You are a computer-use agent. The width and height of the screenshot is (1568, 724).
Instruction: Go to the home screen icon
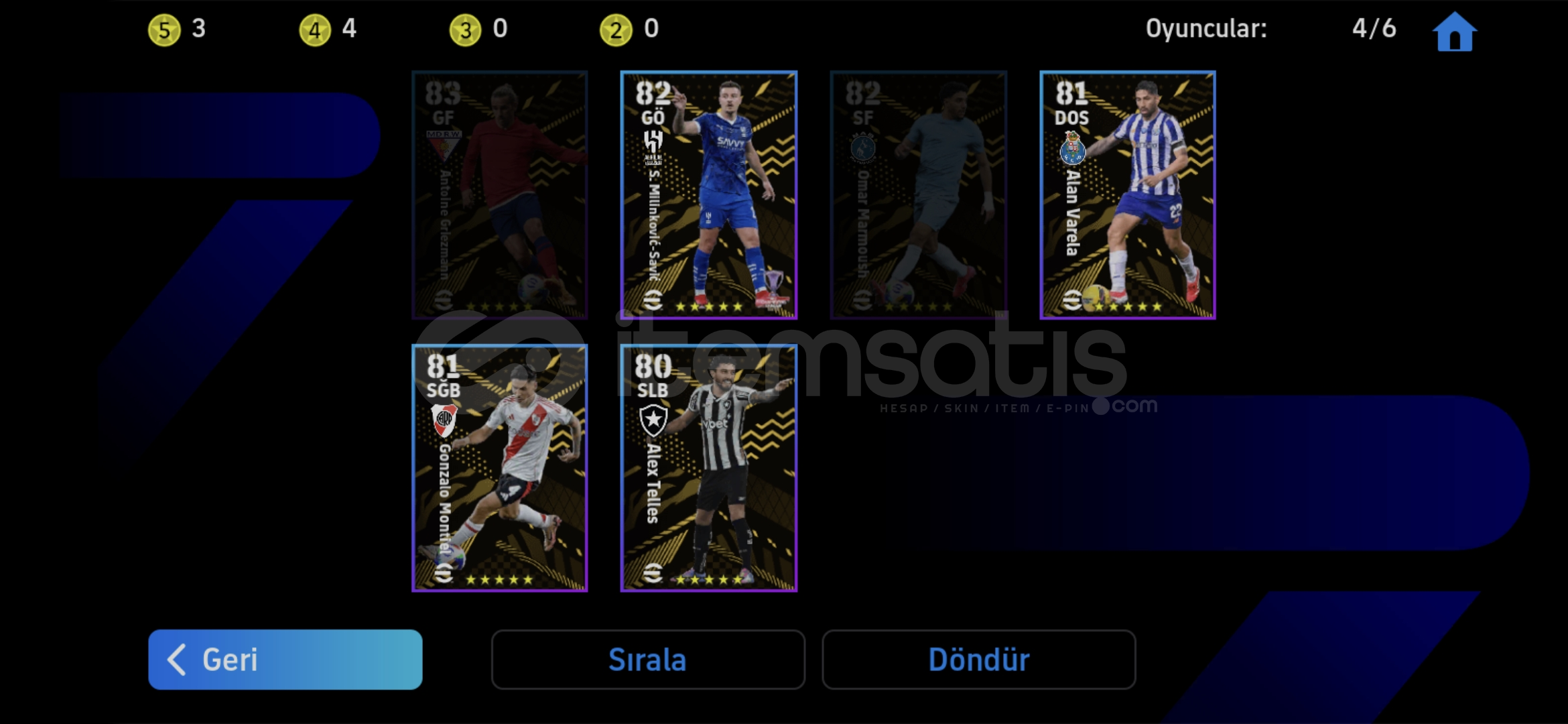(x=1454, y=32)
